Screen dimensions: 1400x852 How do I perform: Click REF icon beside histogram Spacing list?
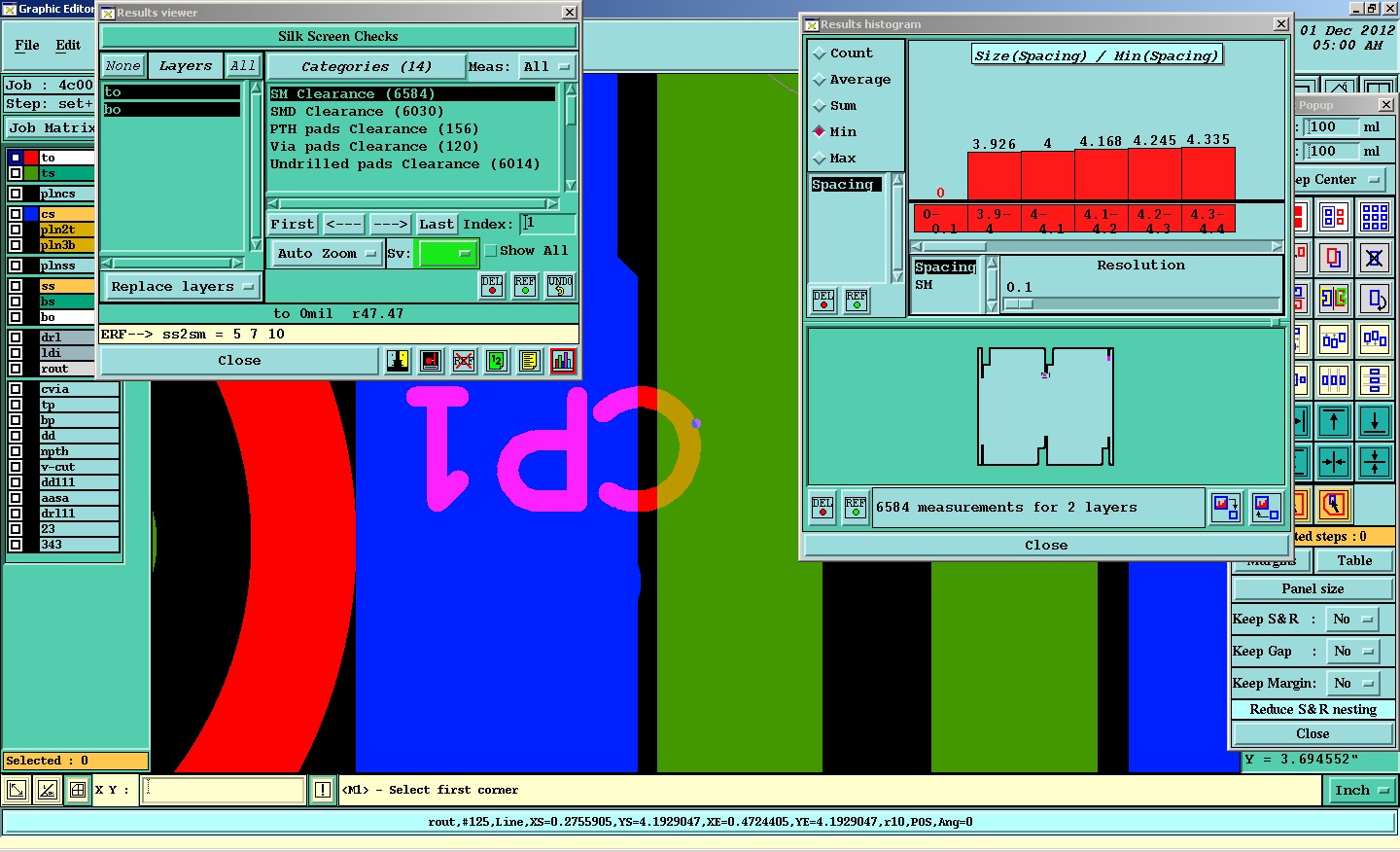[x=857, y=301]
